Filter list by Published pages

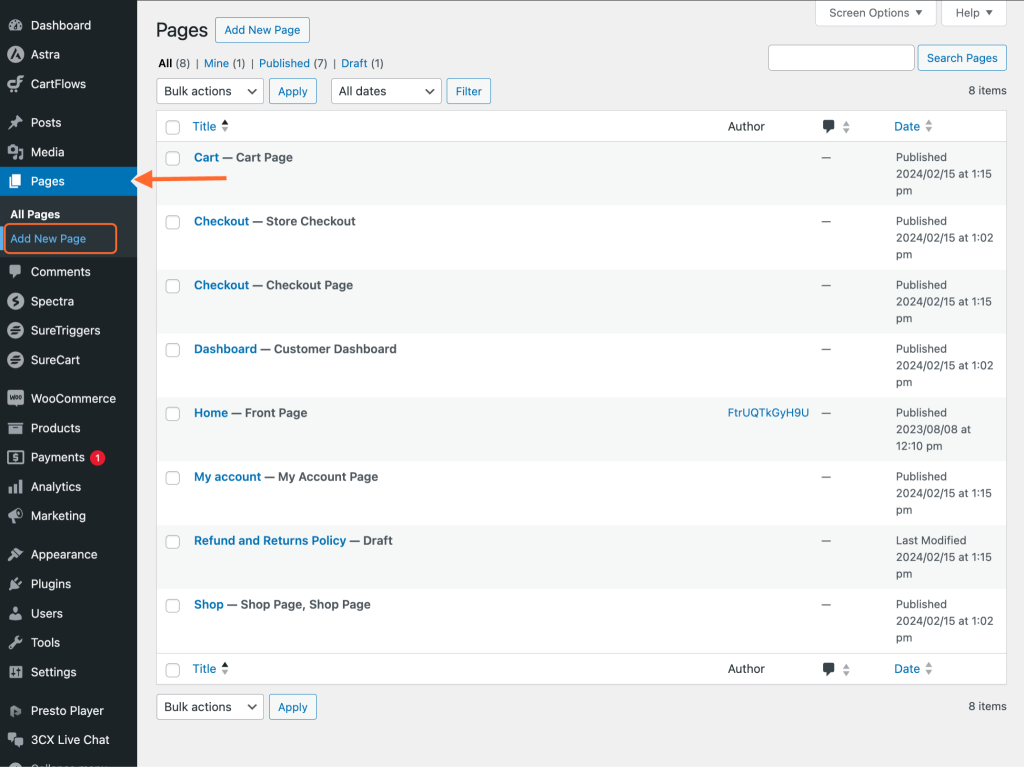[x=284, y=63]
